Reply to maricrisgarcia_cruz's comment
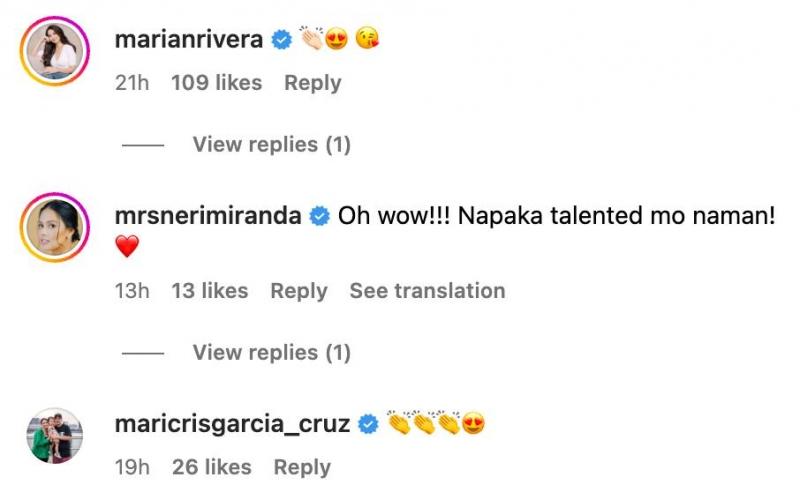Image resolution: width=800 pixels, height=492 pixels. [x=301, y=467]
